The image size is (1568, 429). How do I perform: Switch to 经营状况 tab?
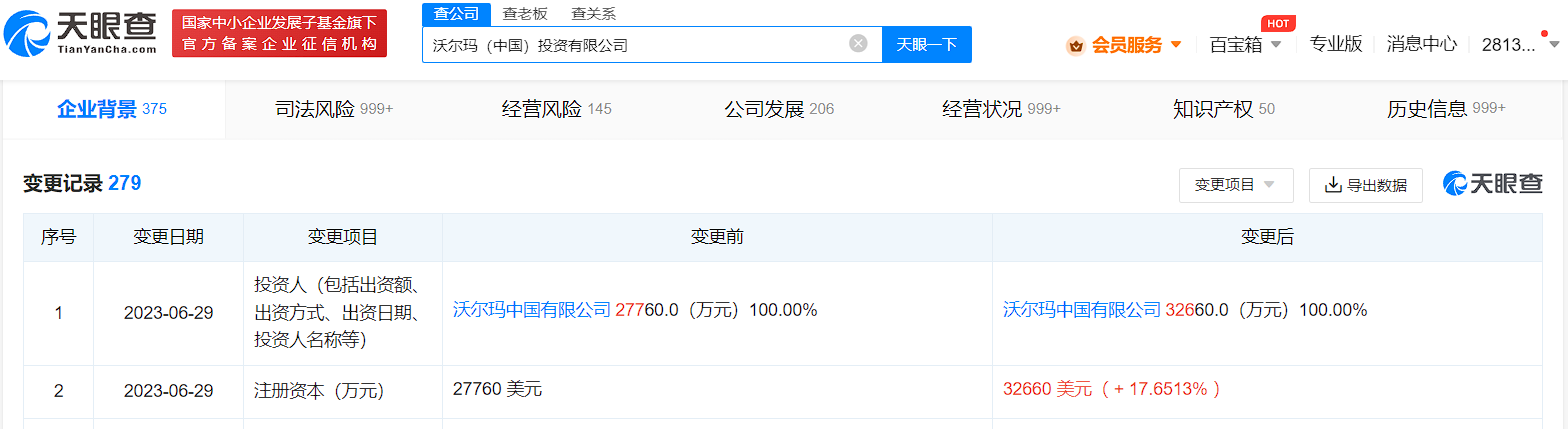pyautogui.click(x=1001, y=109)
